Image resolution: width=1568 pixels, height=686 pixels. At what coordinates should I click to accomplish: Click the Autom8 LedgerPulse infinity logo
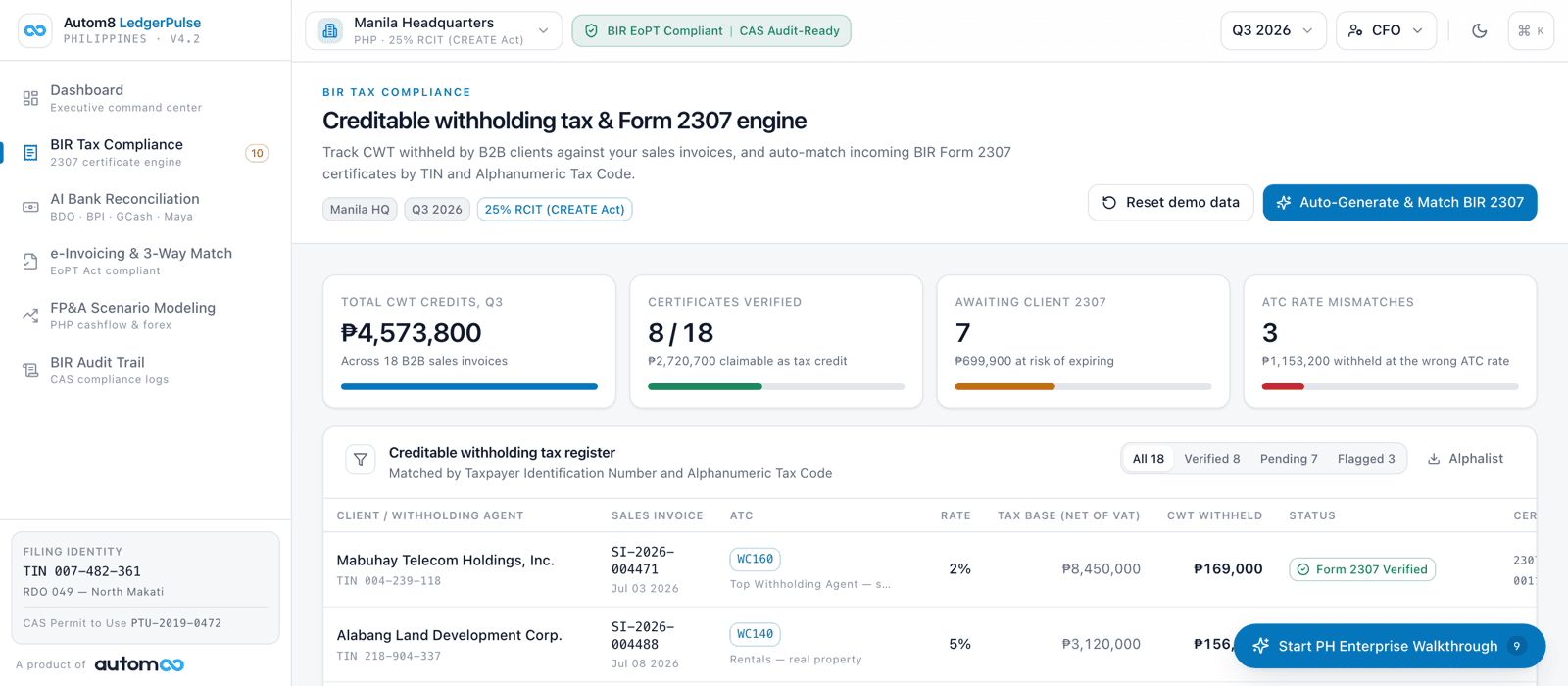point(35,30)
